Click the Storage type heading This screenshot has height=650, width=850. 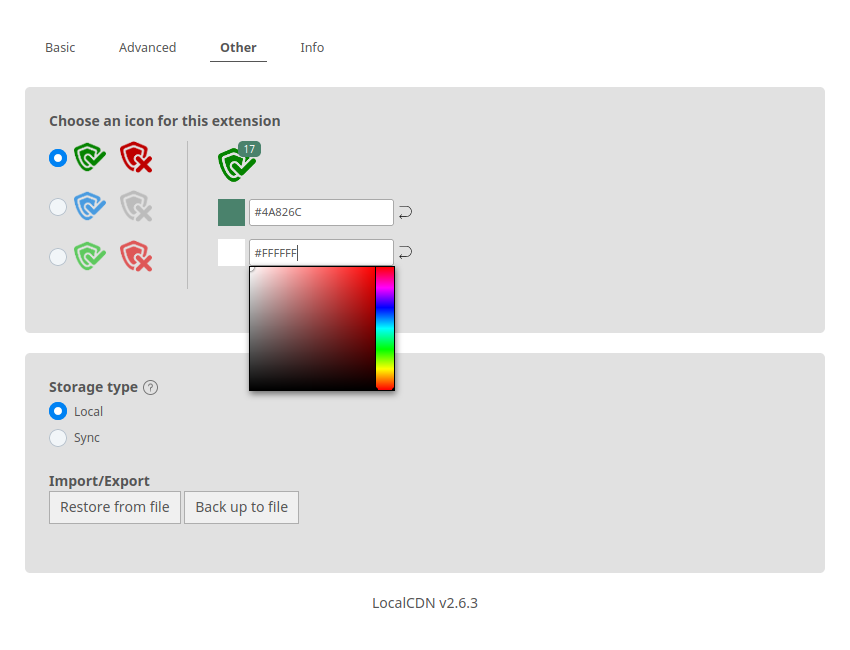click(93, 388)
